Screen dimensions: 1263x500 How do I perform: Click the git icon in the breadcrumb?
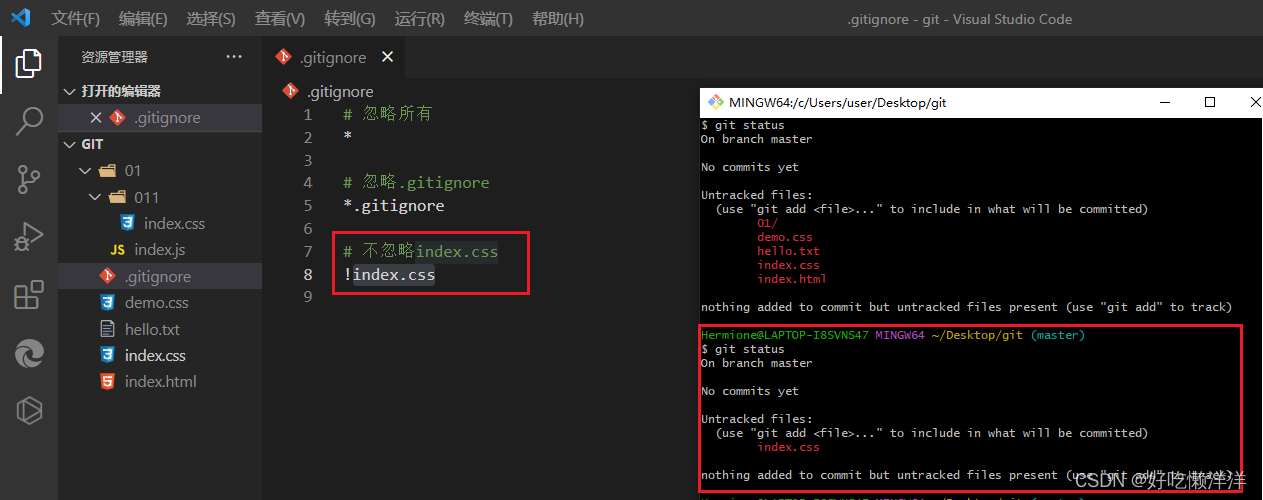[x=291, y=91]
